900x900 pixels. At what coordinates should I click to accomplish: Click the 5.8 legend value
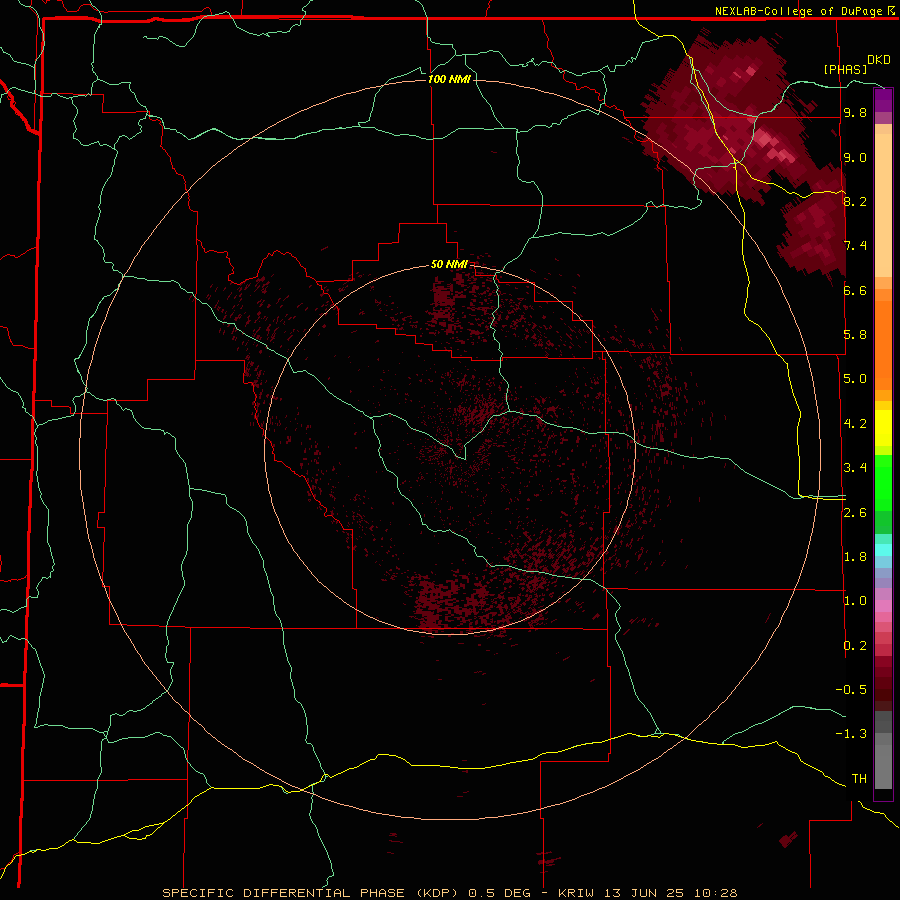(x=855, y=335)
